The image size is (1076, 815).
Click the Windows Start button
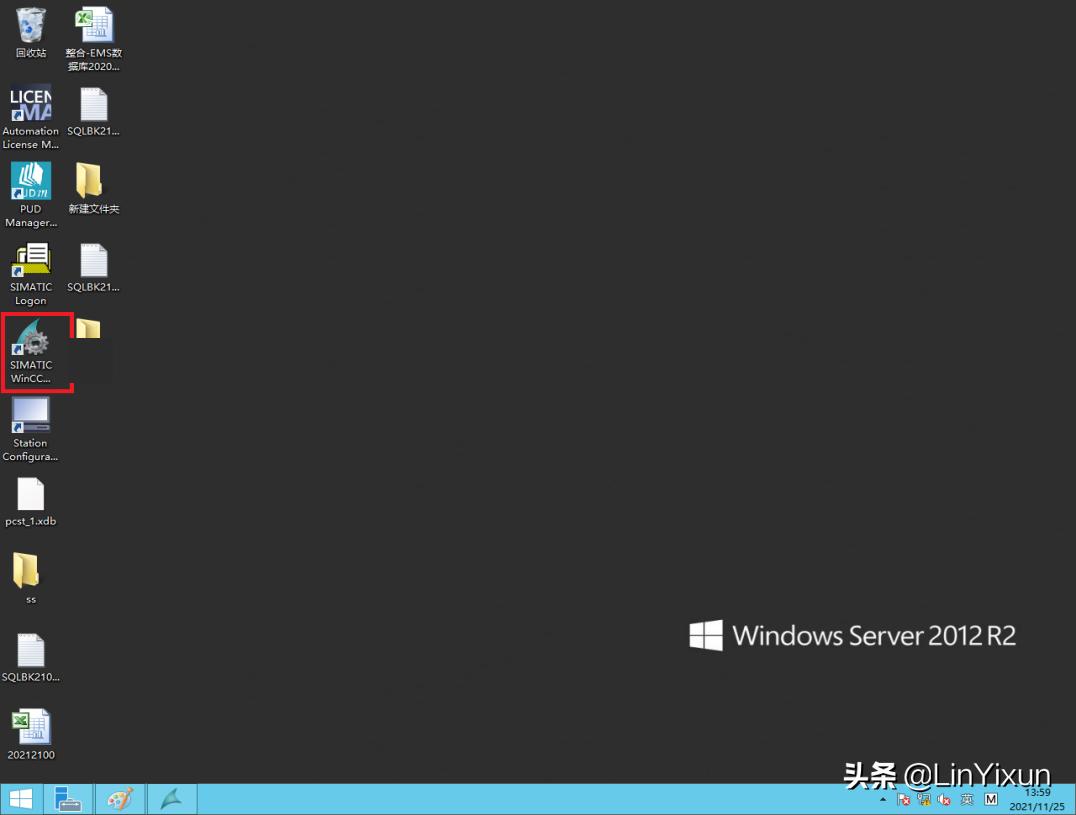point(21,799)
